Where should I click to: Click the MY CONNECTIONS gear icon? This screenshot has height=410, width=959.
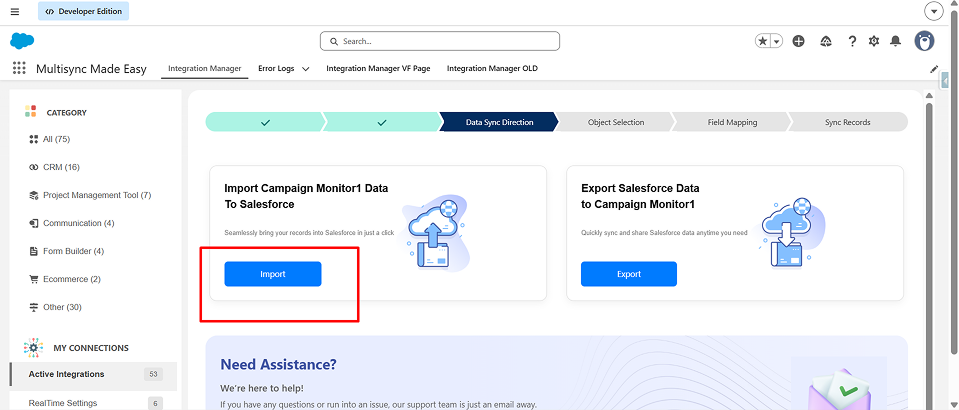(x=34, y=348)
